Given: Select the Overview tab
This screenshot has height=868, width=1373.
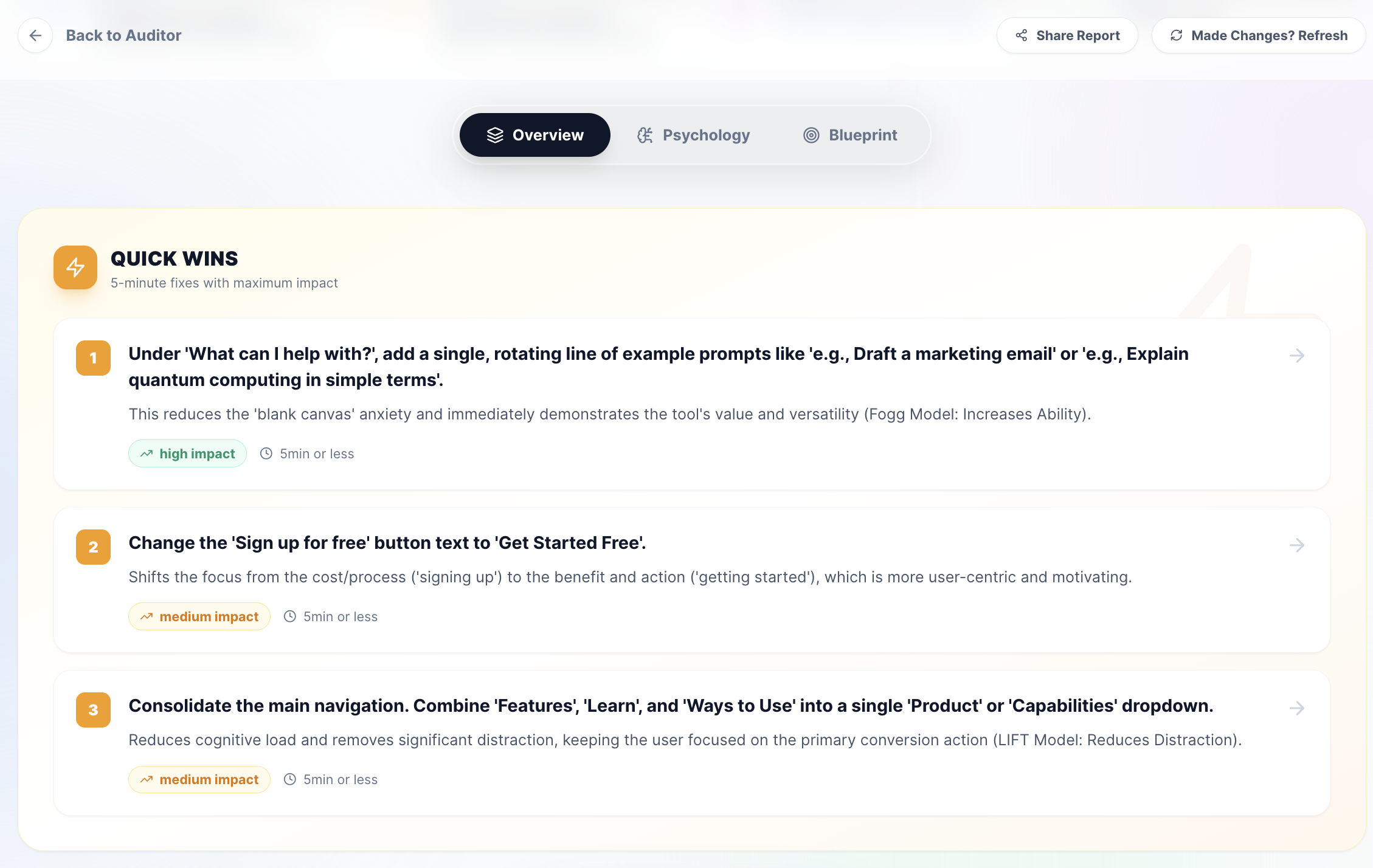Looking at the screenshot, I should (x=535, y=135).
